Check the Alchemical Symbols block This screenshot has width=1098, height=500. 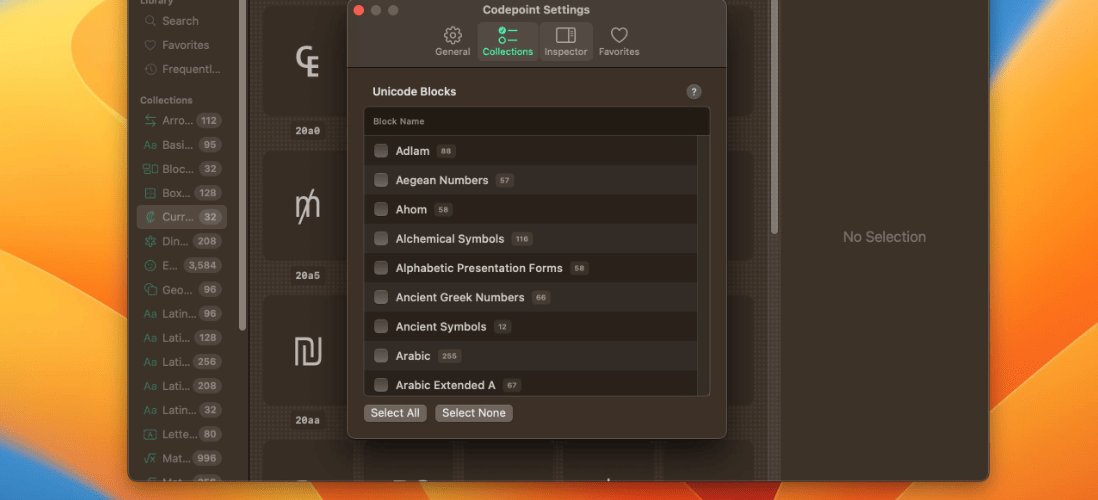coord(381,239)
